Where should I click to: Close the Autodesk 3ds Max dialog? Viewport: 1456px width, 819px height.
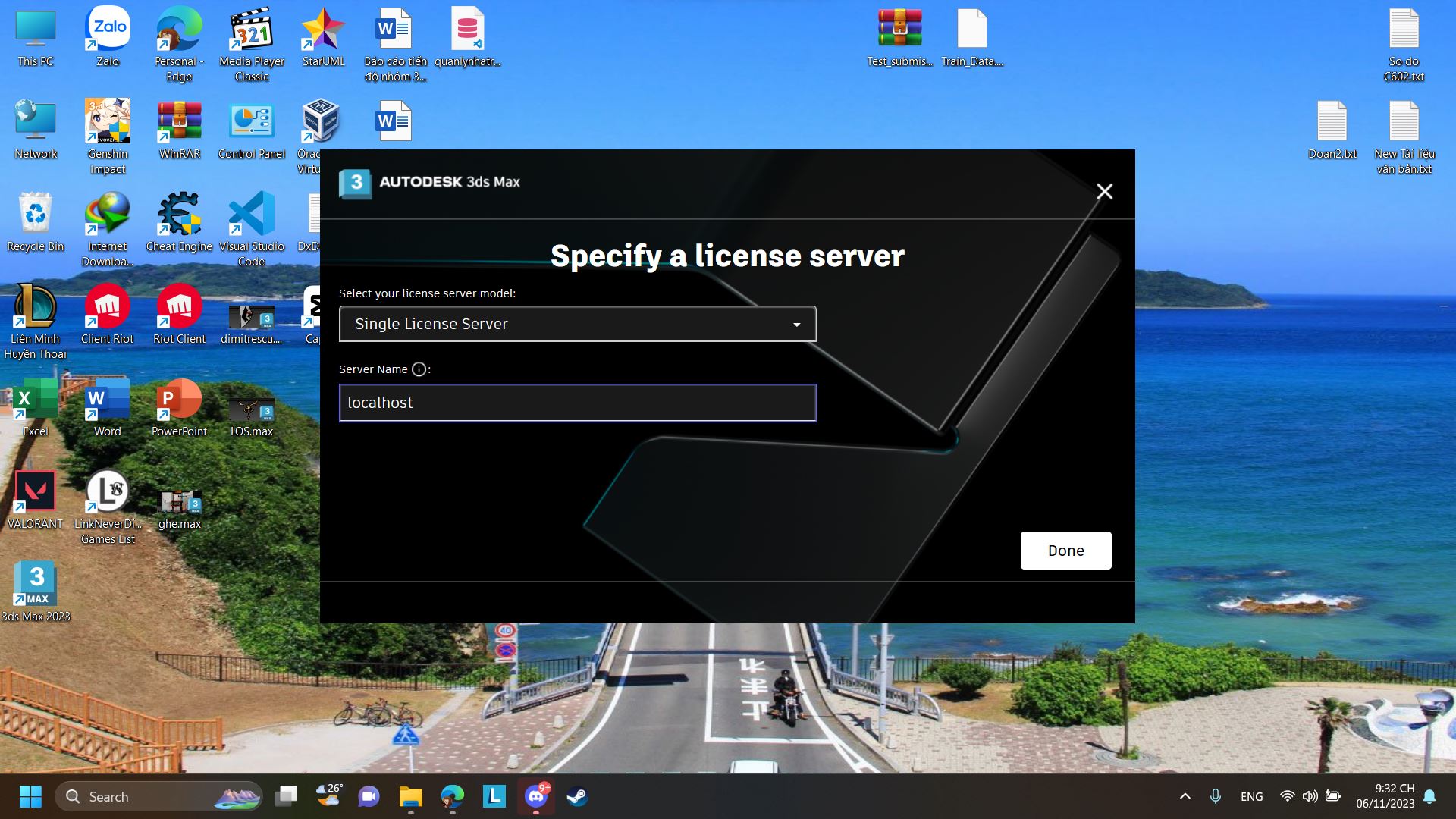(x=1104, y=192)
